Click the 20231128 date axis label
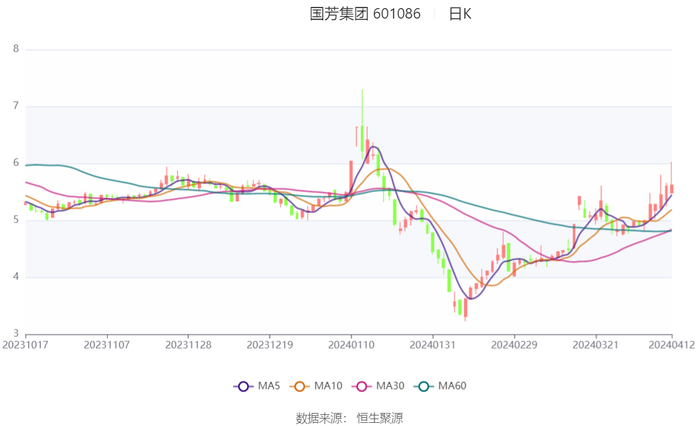 (188, 345)
